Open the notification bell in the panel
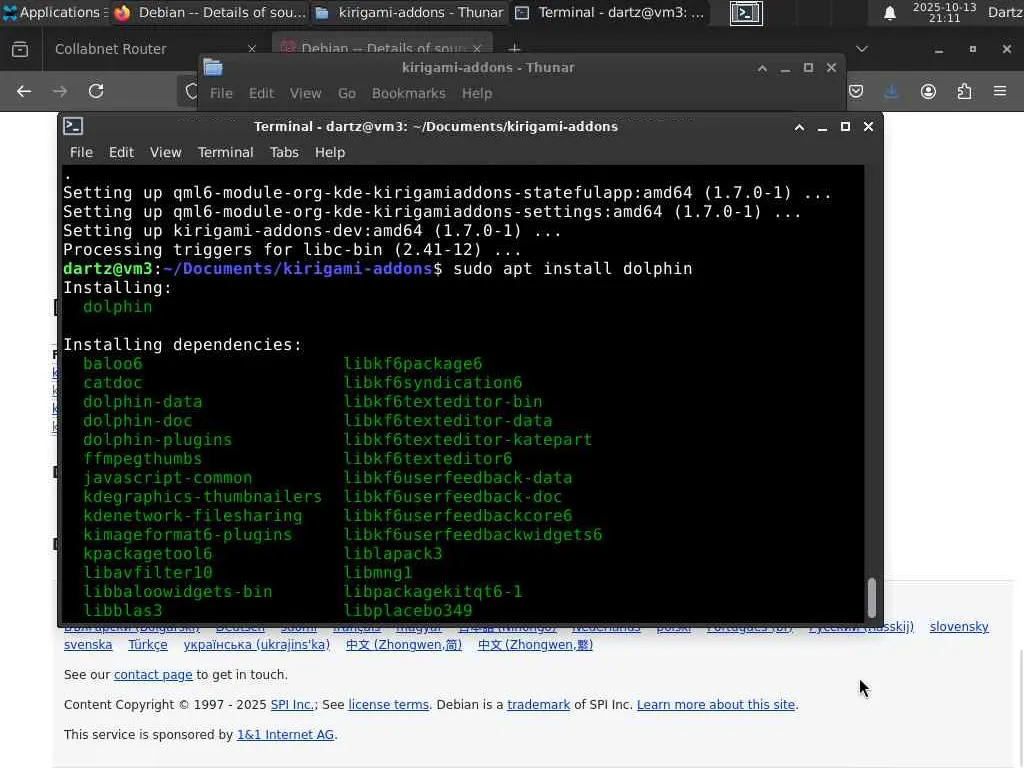Screen dimensions: 1024x768 click(889, 13)
